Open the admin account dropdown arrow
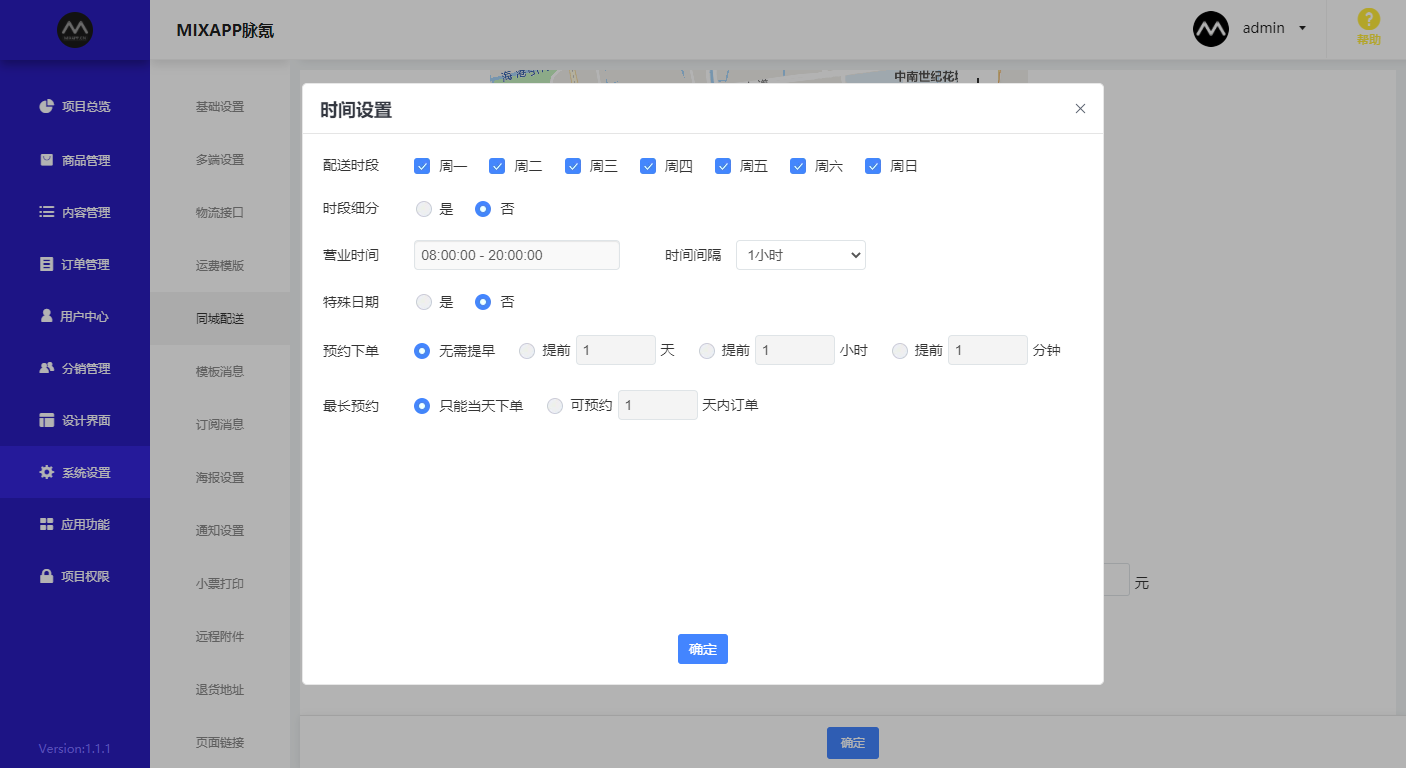 pyautogui.click(x=1302, y=28)
